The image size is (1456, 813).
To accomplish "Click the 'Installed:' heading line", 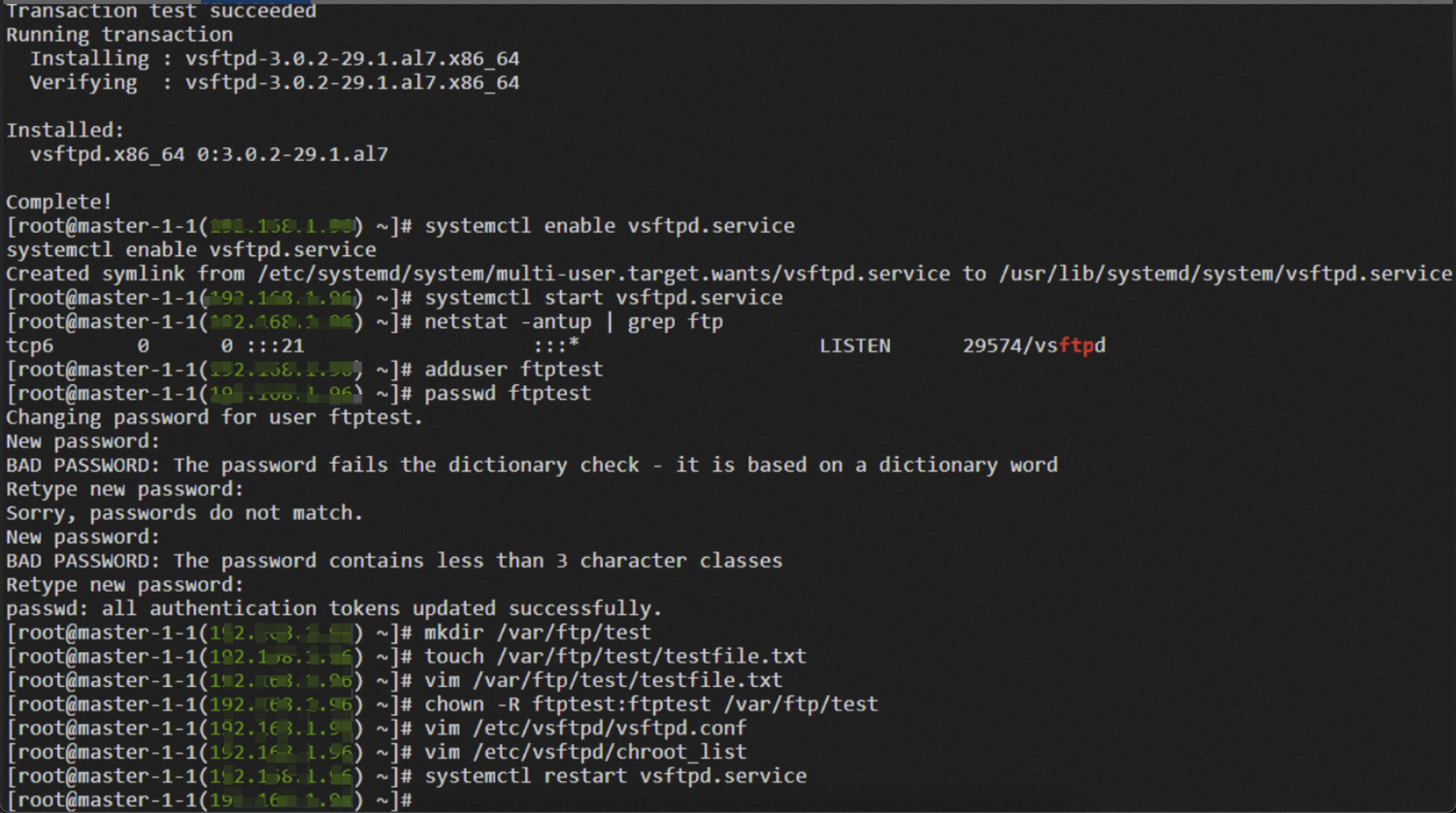I will coord(65,130).
